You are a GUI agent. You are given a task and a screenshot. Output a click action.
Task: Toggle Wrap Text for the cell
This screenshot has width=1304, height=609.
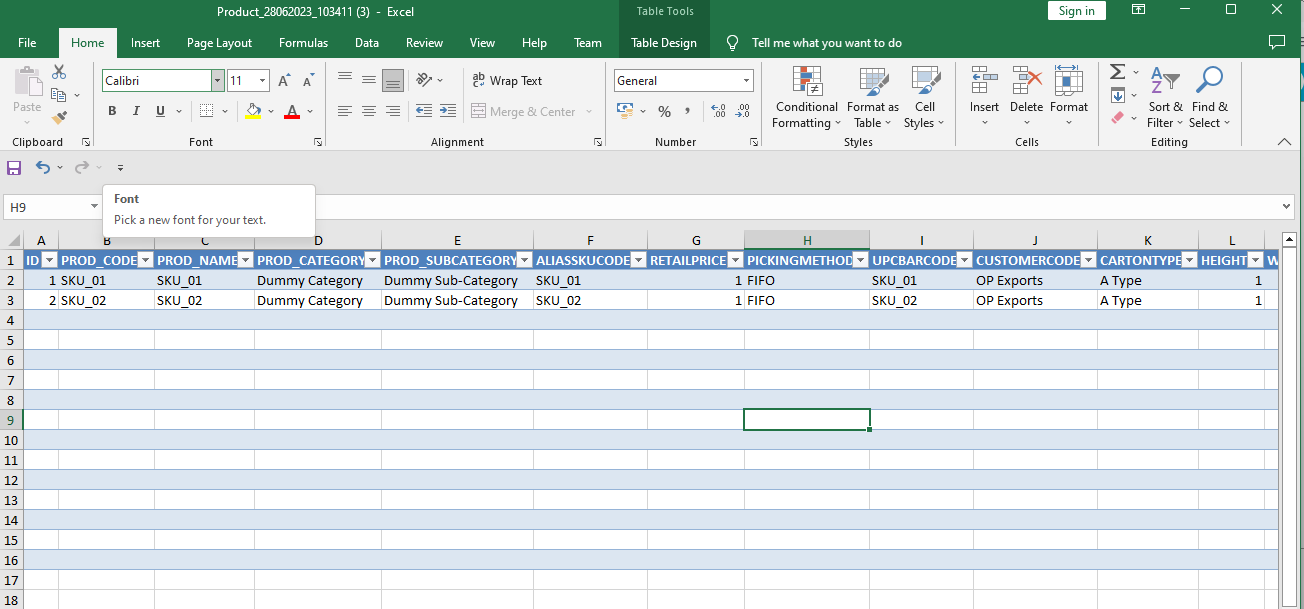coord(506,81)
